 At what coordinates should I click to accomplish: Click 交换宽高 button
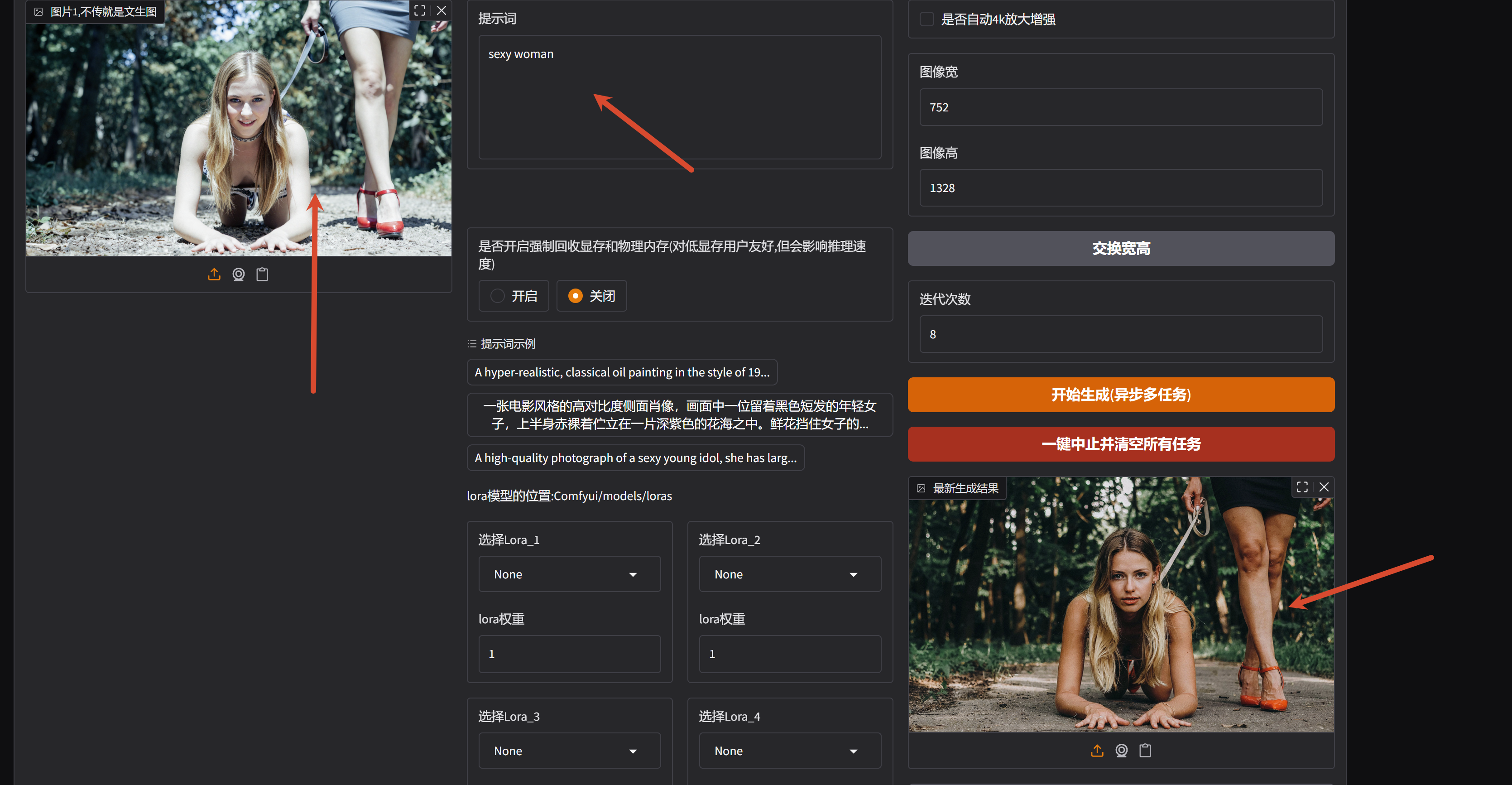[1121, 248]
